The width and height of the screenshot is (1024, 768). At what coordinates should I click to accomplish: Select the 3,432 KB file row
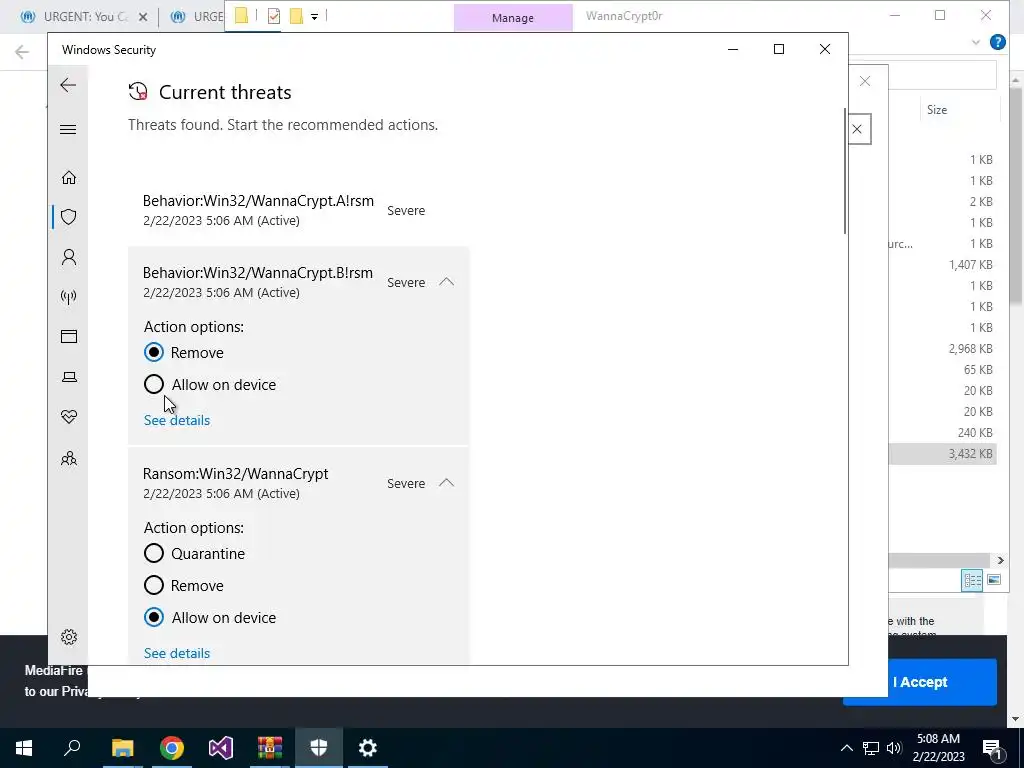coord(942,454)
